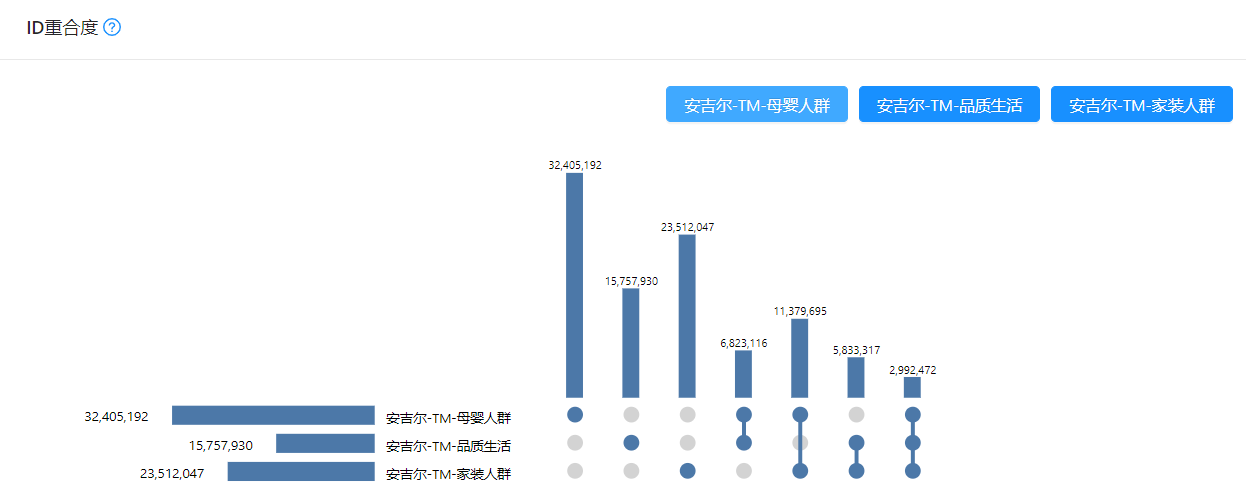
Task: Click the tallest vertical bar labeled 32,405,192
Action: (x=574, y=285)
